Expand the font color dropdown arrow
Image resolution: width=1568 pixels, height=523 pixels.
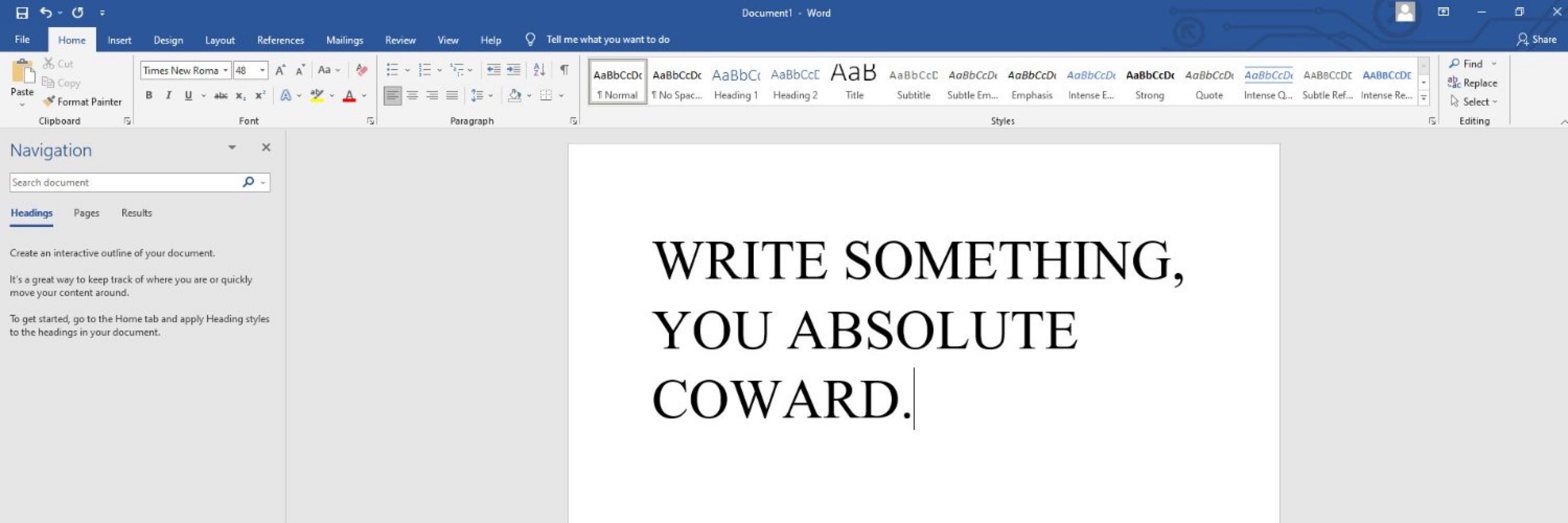click(364, 96)
